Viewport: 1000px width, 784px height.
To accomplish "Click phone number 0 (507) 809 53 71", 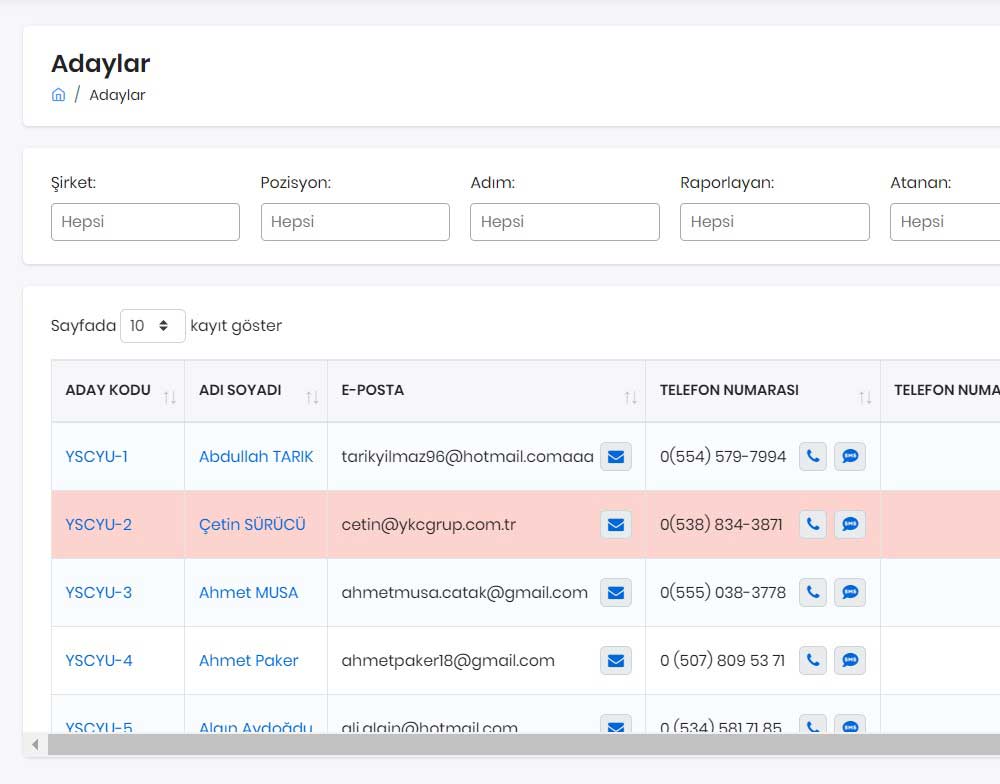I will 722,660.
